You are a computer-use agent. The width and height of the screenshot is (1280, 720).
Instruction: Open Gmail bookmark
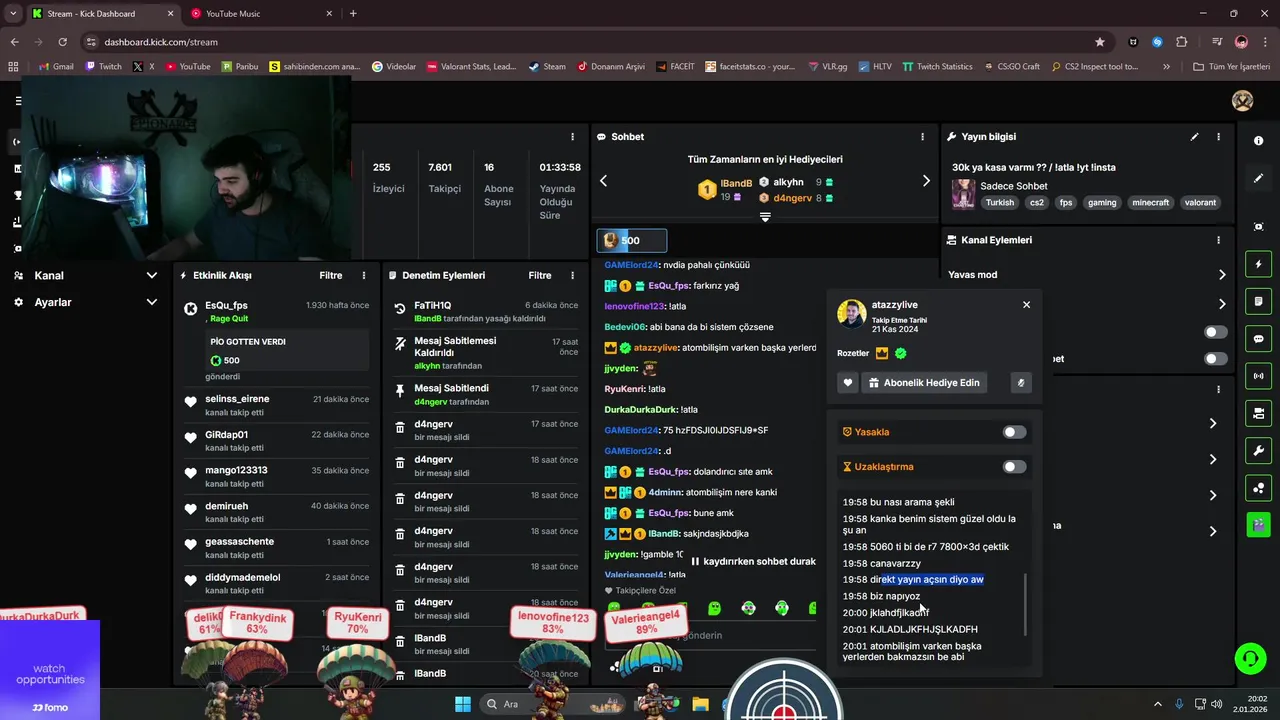tap(55, 66)
